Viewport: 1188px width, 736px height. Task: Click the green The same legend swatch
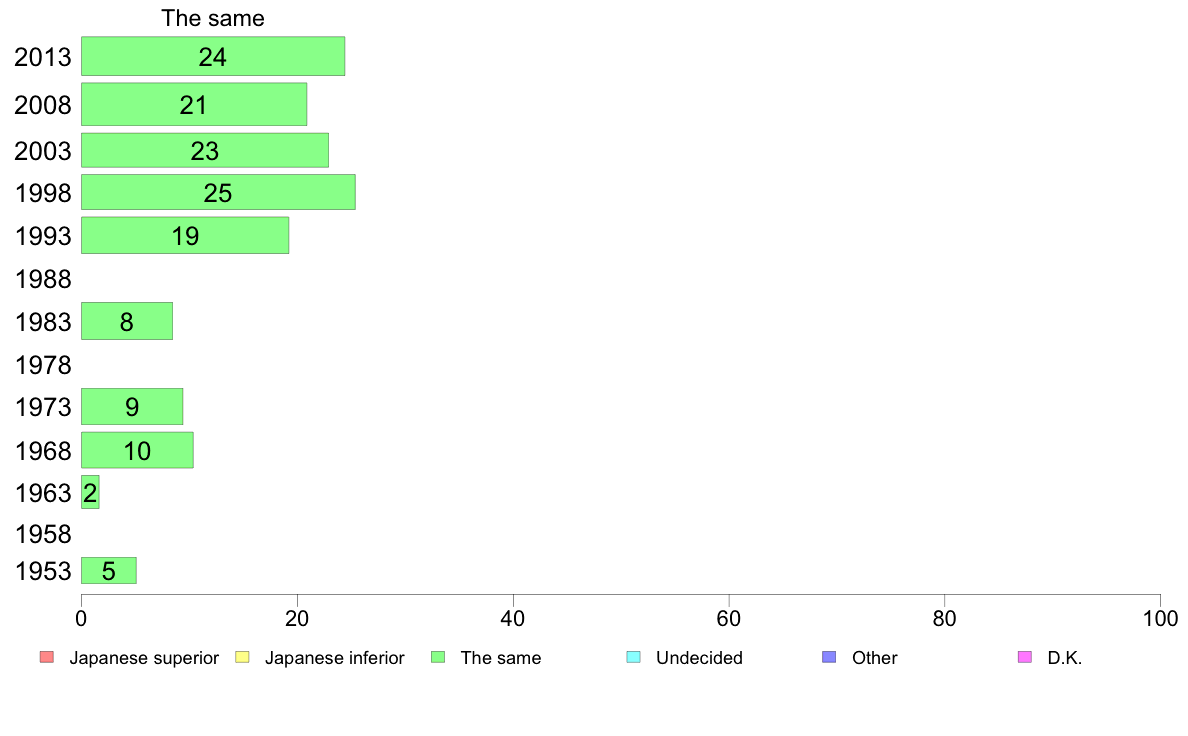[438, 657]
